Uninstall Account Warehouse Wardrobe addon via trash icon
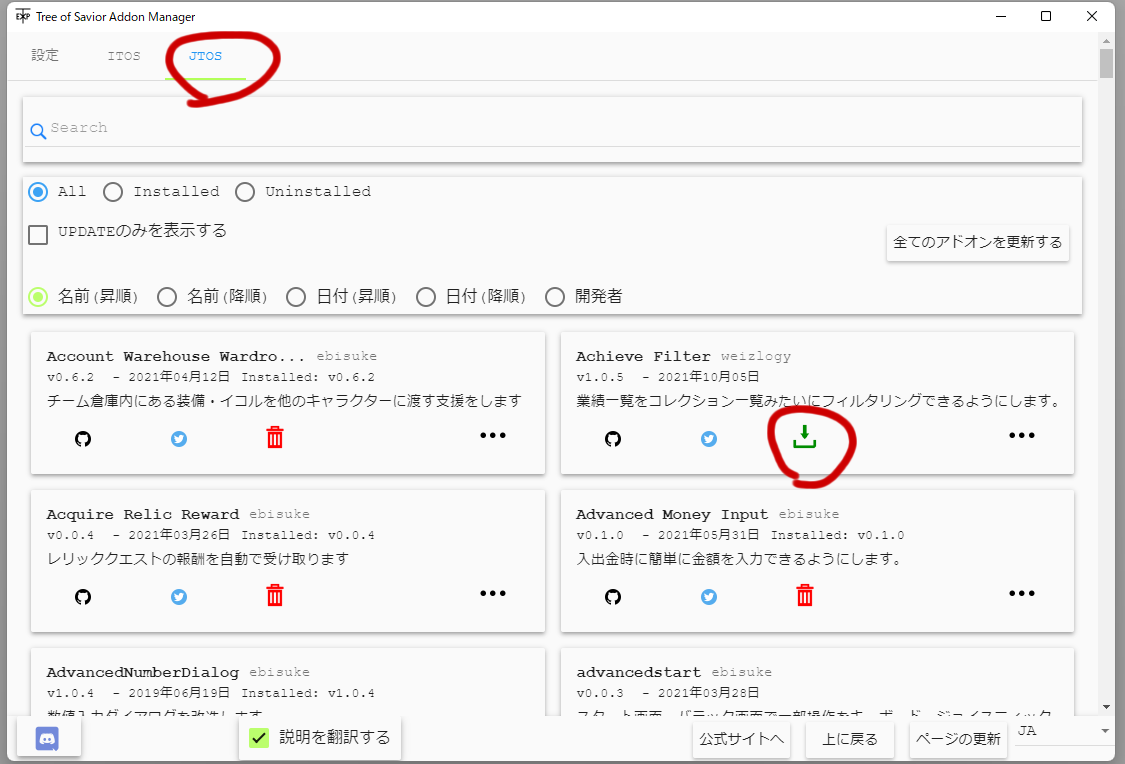 275,437
